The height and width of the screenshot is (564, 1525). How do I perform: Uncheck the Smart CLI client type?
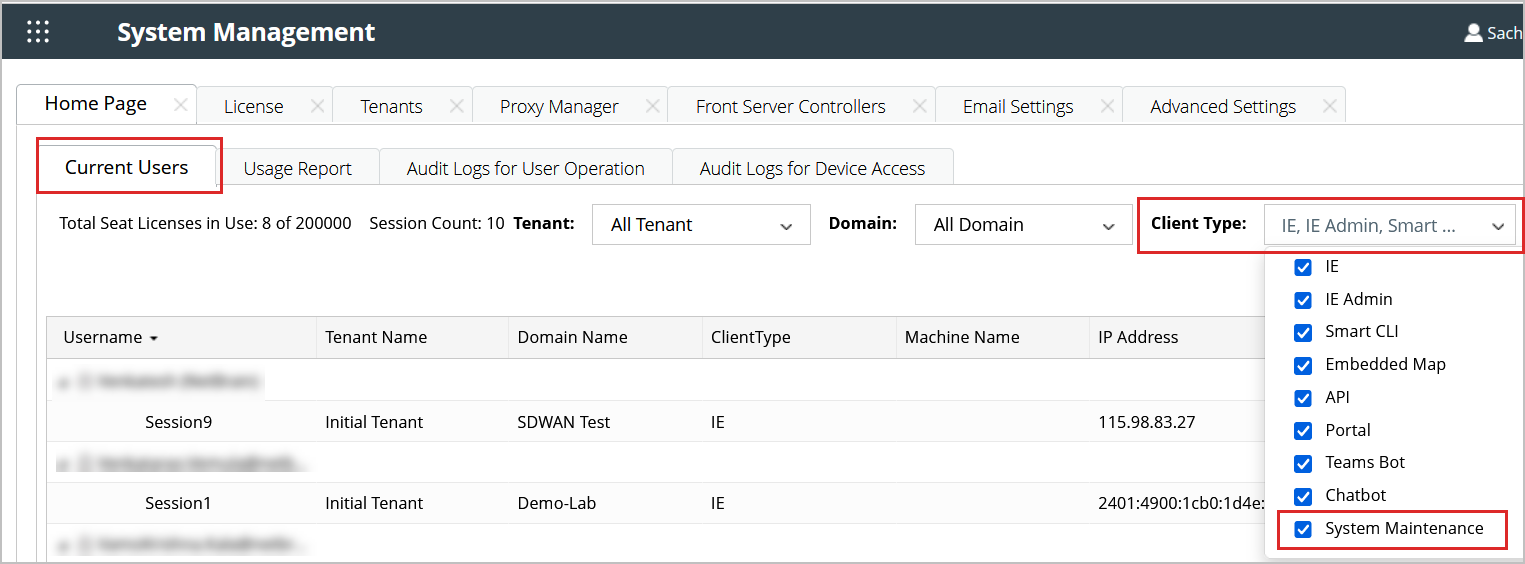point(1303,332)
